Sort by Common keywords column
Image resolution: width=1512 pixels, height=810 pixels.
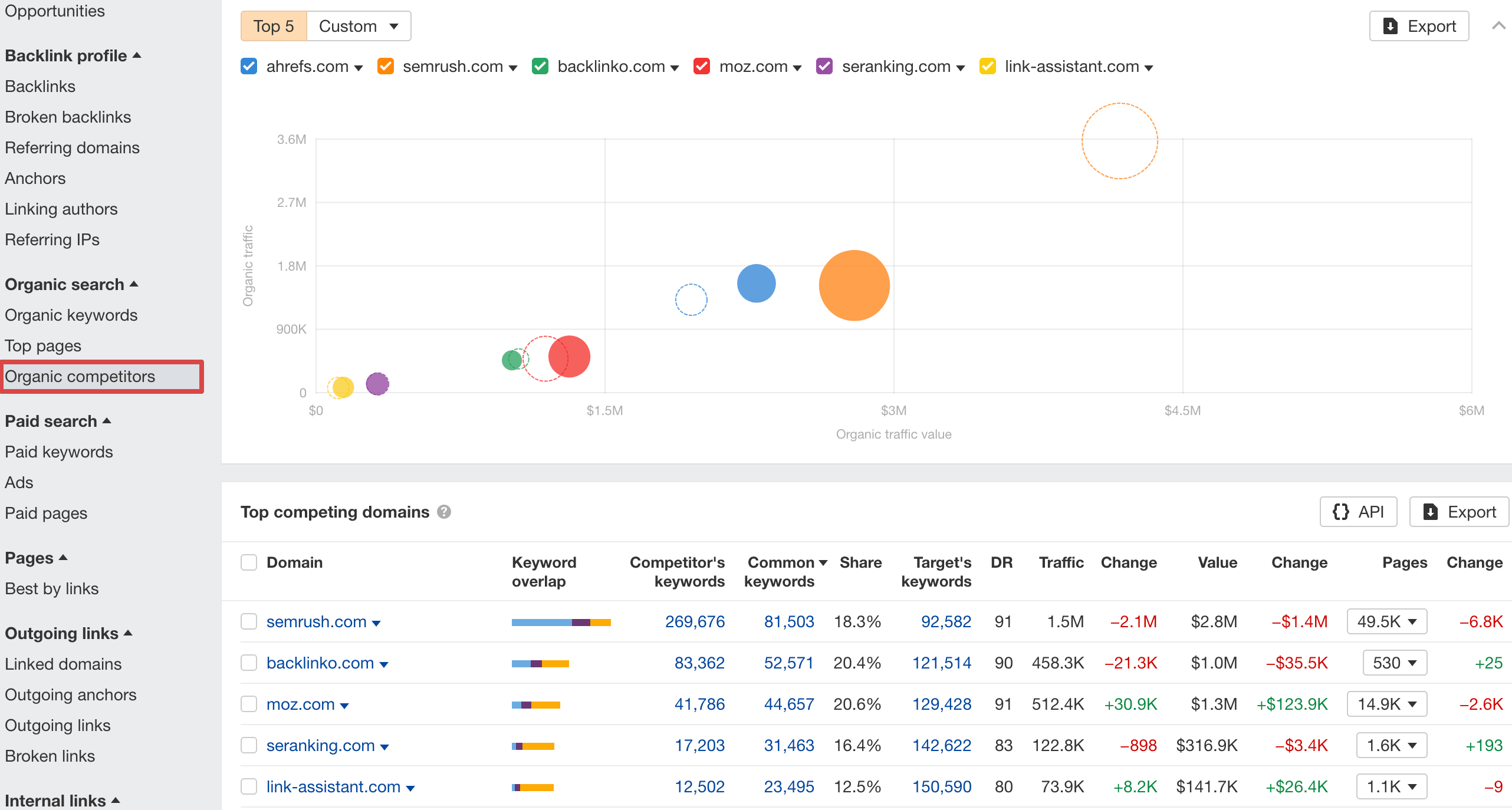click(785, 572)
